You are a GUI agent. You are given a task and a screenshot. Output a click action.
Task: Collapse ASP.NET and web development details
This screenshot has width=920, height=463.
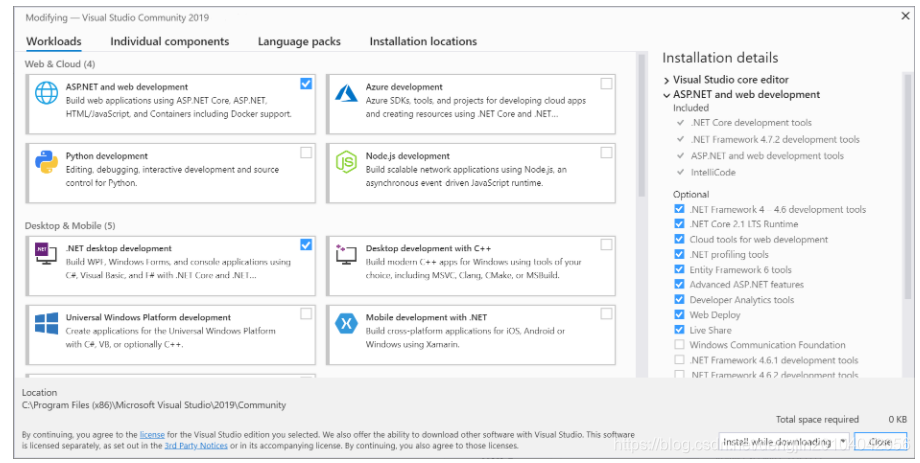click(x=667, y=95)
